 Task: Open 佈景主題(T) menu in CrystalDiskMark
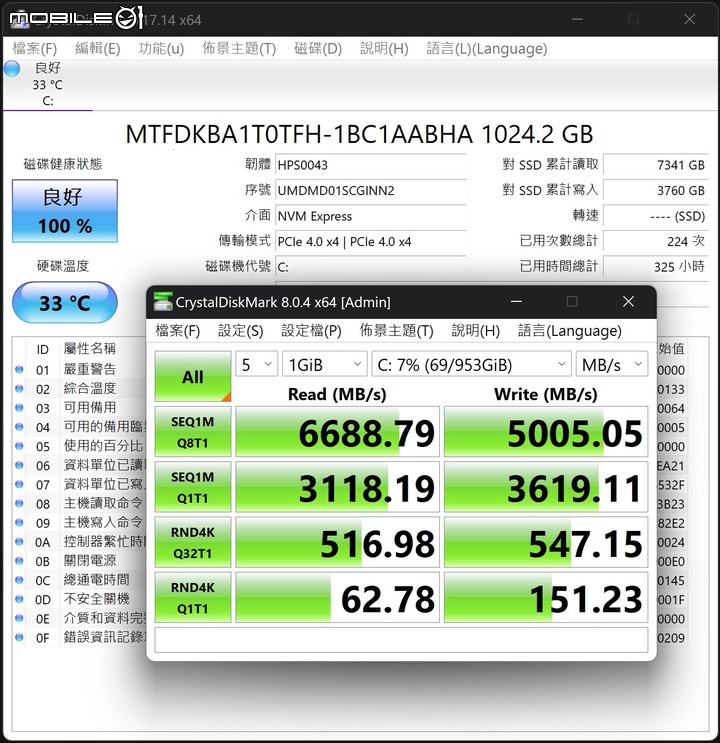tap(396, 330)
